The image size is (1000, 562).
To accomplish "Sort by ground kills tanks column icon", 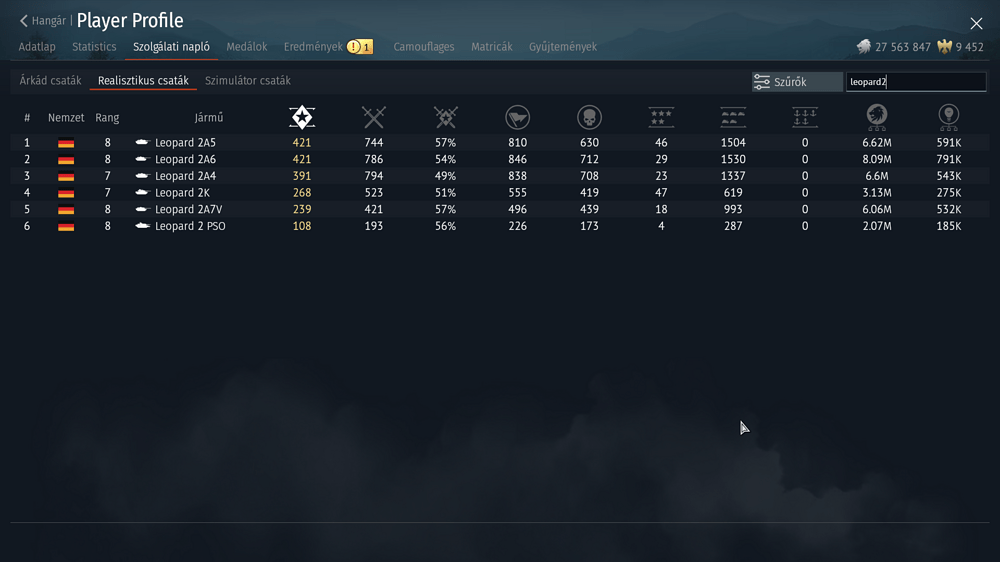I will (x=733, y=117).
